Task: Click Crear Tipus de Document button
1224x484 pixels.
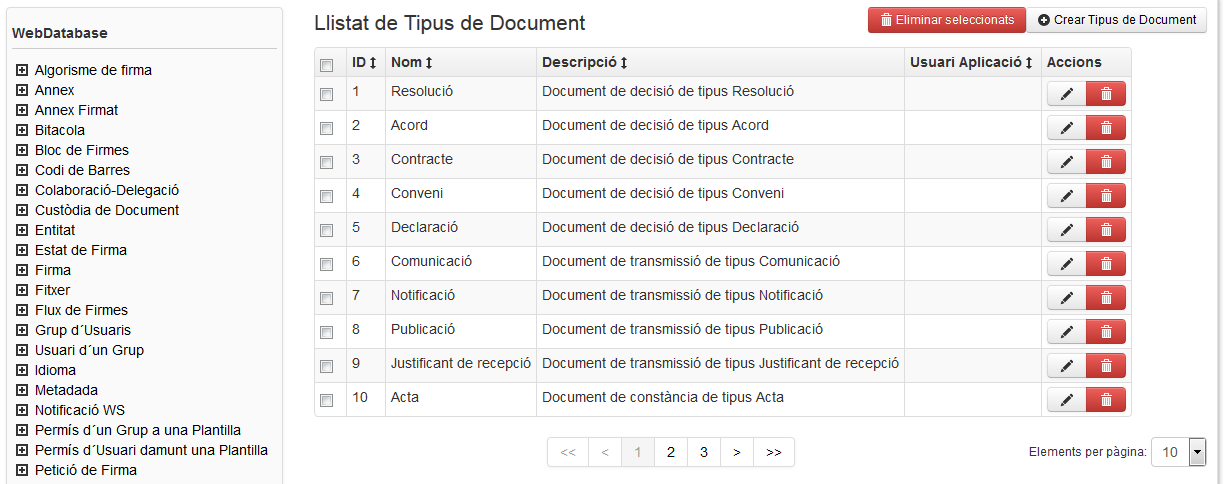Action: (x=1117, y=20)
